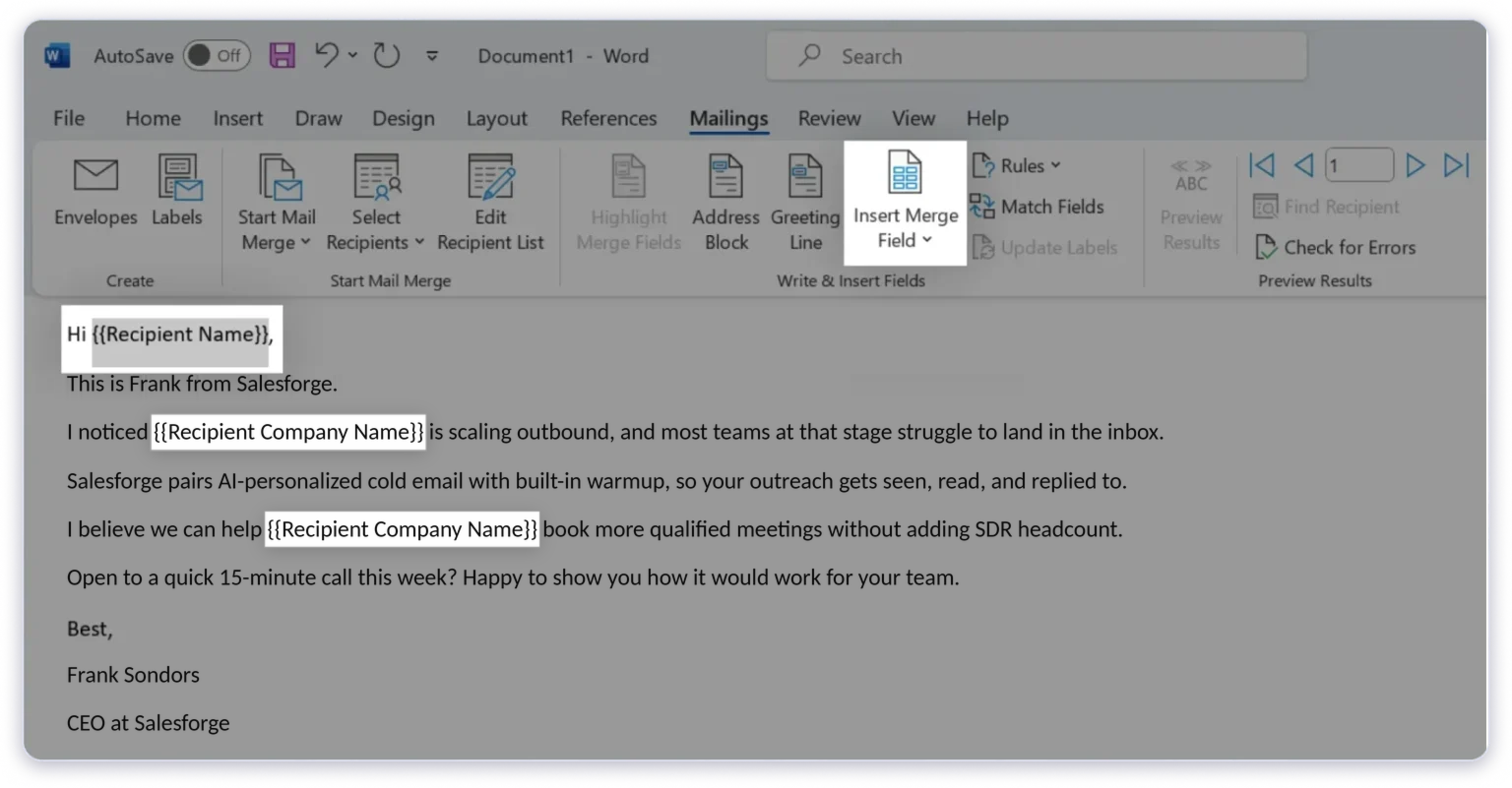
Task: Switch to the Review tab
Action: tap(829, 118)
